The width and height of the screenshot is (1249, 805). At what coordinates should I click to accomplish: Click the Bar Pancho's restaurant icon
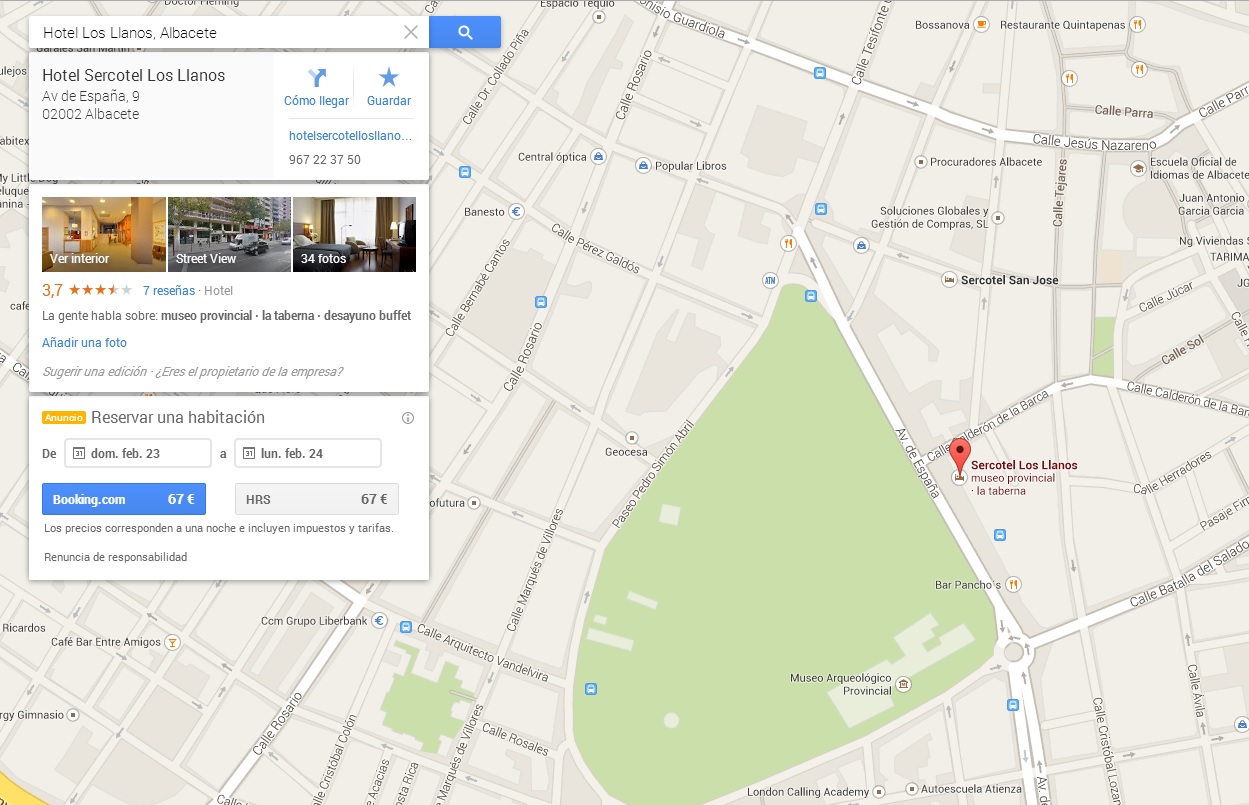1013,584
